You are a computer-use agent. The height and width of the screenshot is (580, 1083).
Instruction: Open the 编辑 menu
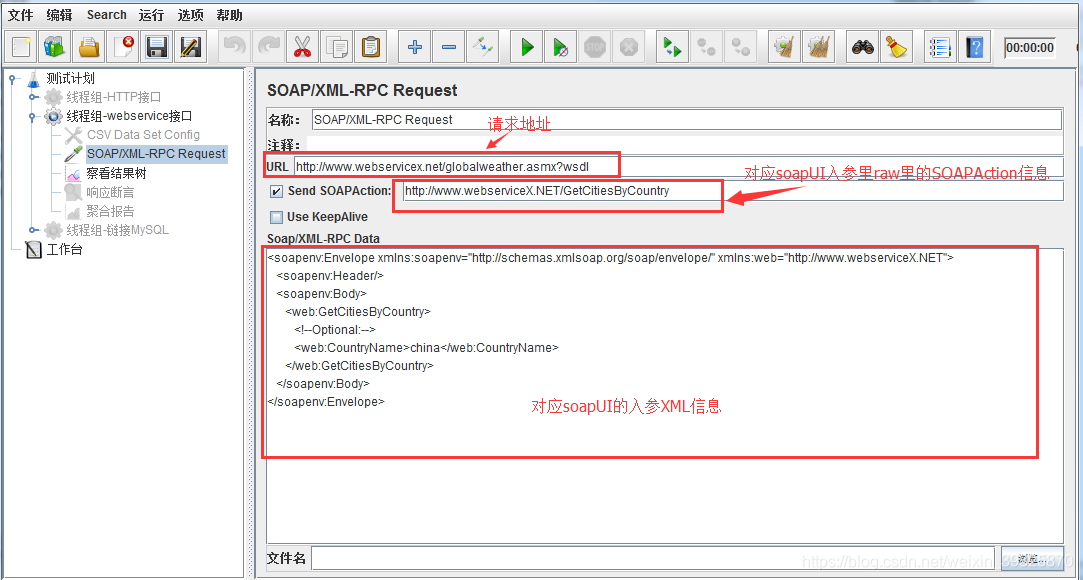coord(59,14)
